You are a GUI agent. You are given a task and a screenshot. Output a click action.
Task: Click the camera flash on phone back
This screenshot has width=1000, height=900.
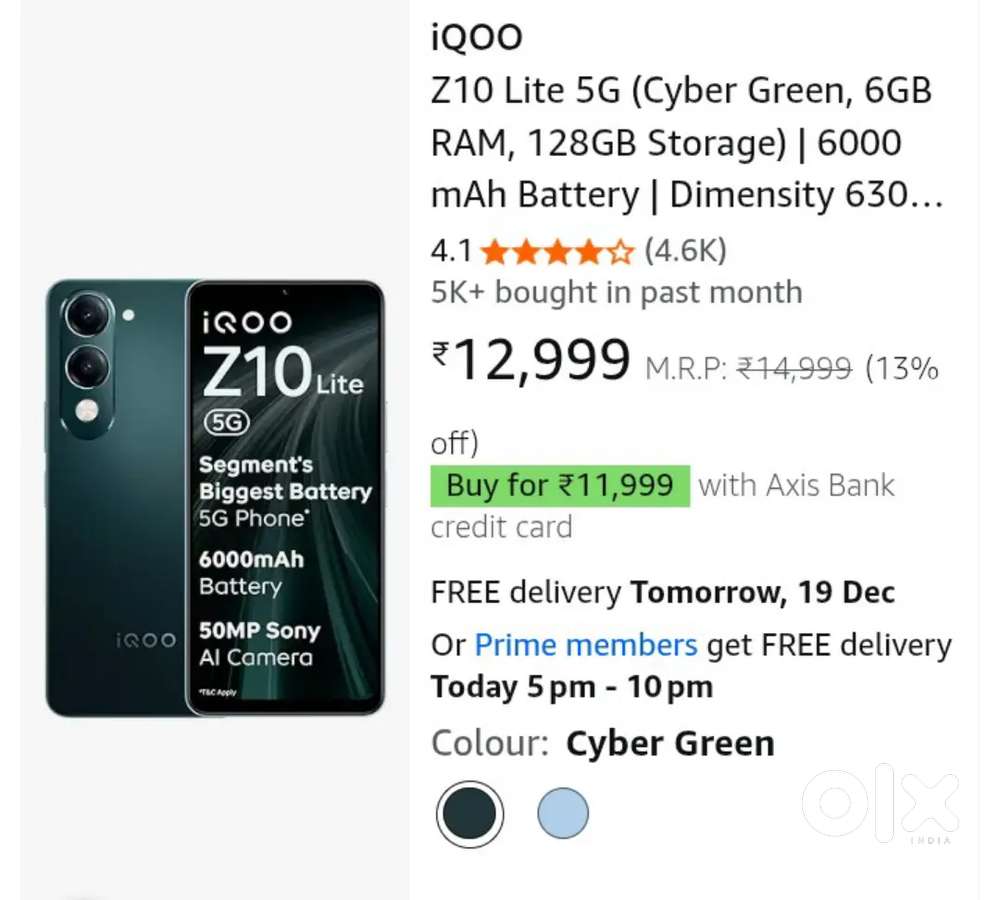pos(88,410)
